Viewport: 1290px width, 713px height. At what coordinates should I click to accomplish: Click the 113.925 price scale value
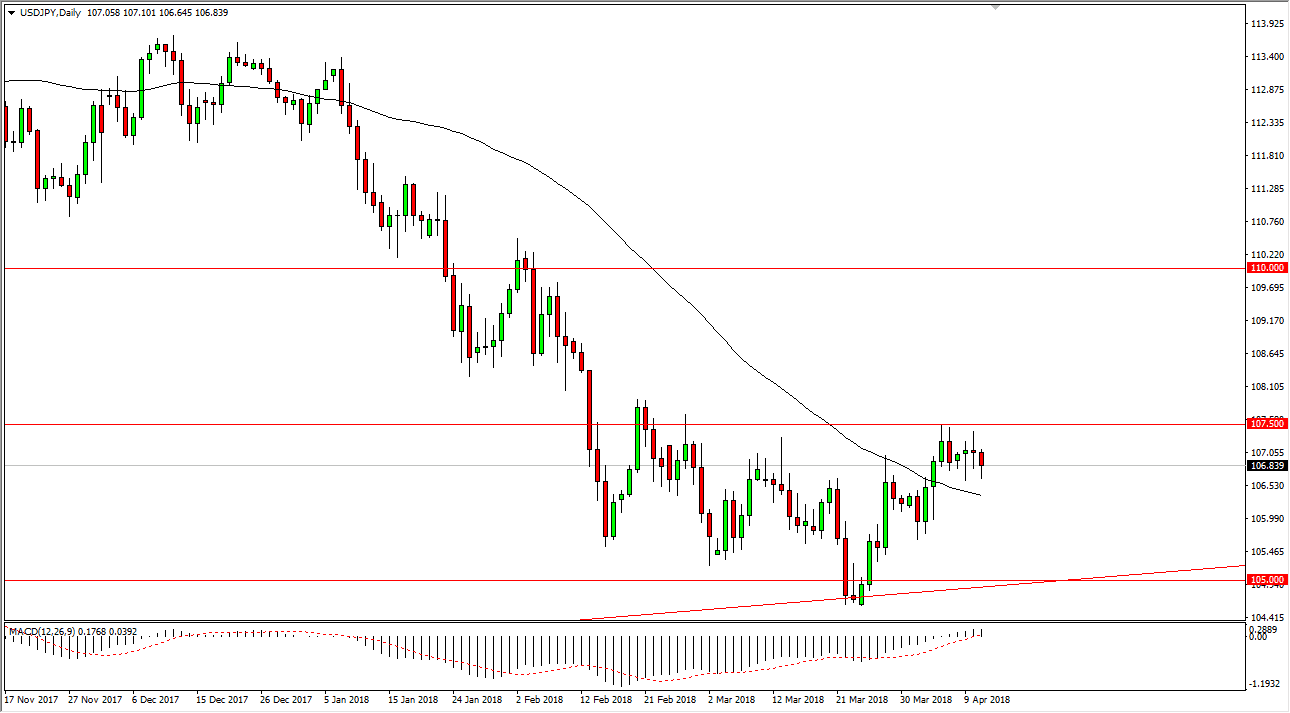[x=1267, y=24]
